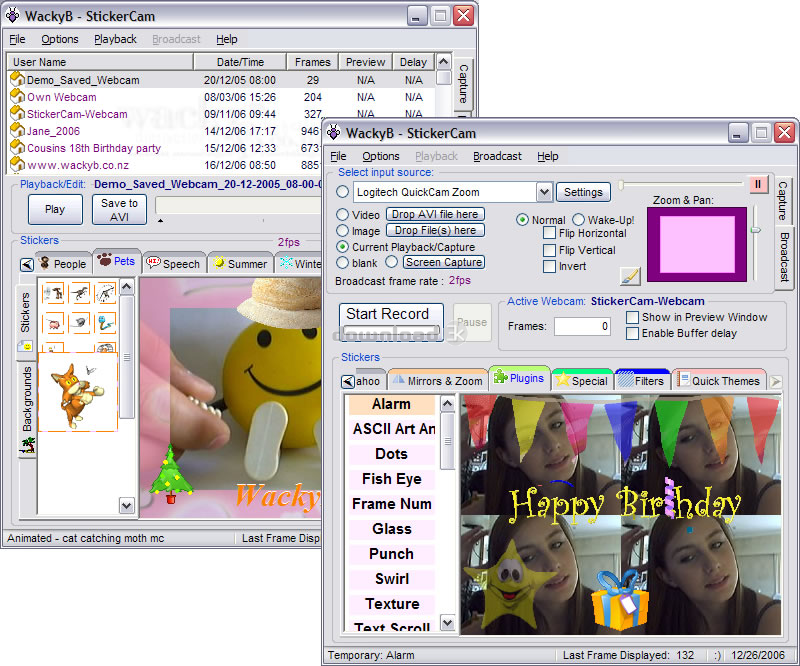This screenshot has width=800, height=666.
Task: Select the Normal radio button
Action: 522,219
